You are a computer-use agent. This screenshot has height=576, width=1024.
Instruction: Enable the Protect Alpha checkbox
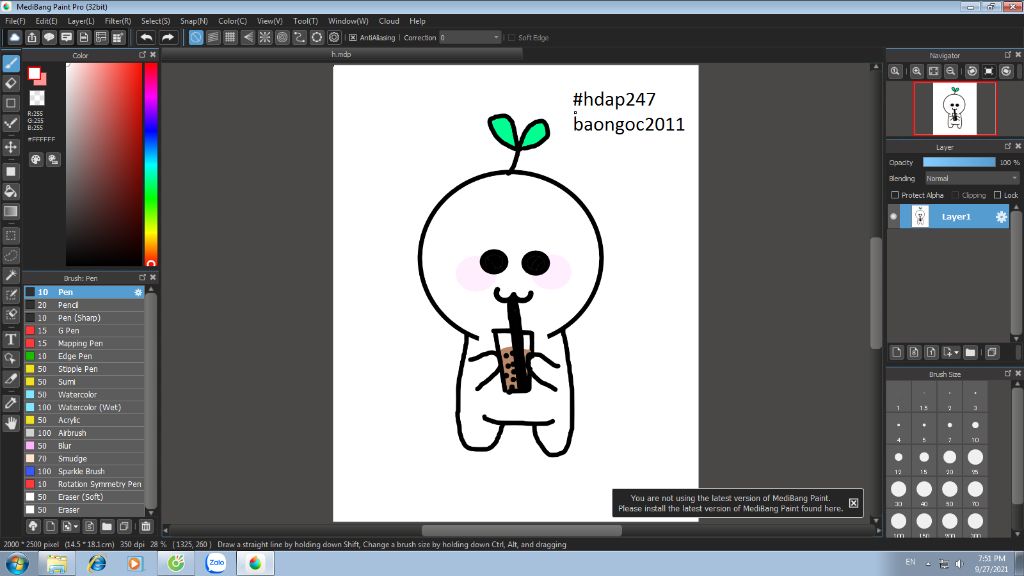(x=895, y=195)
